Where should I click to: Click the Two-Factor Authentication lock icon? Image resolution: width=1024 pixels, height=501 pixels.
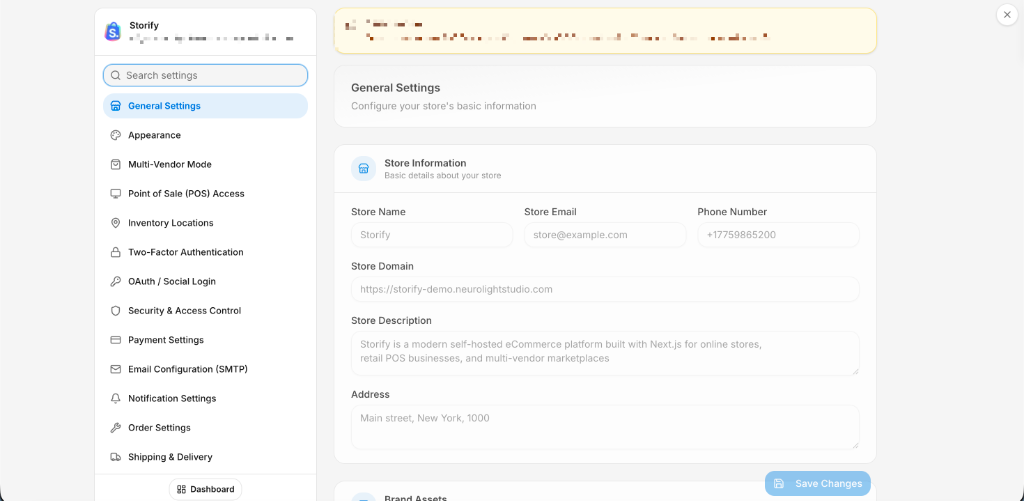click(x=116, y=252)
